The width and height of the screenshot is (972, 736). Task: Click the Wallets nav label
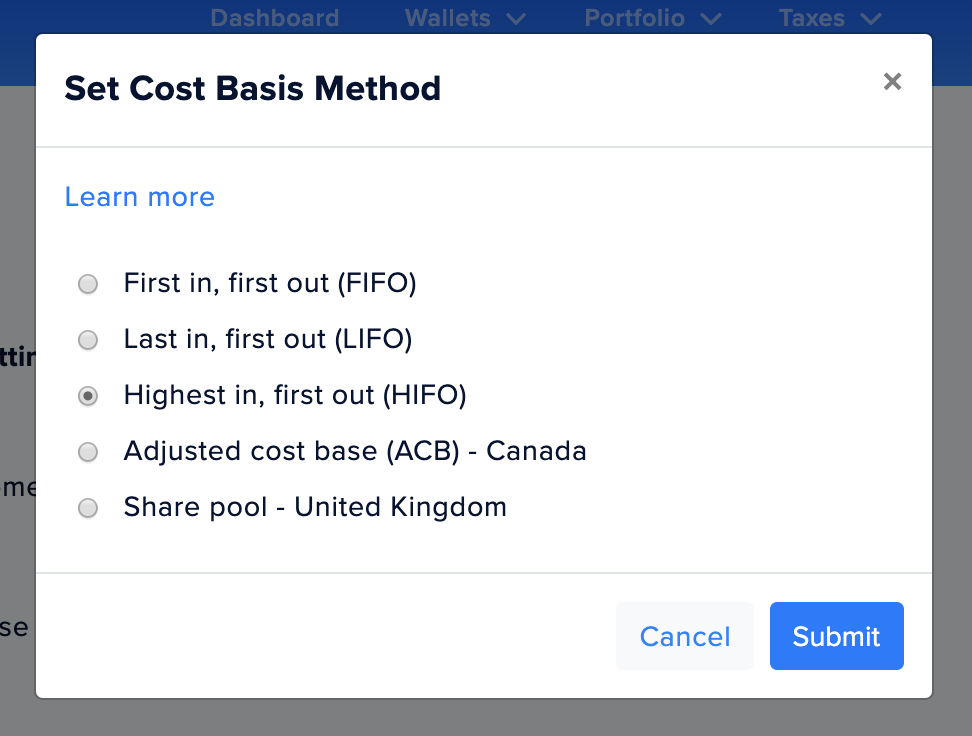448,18
